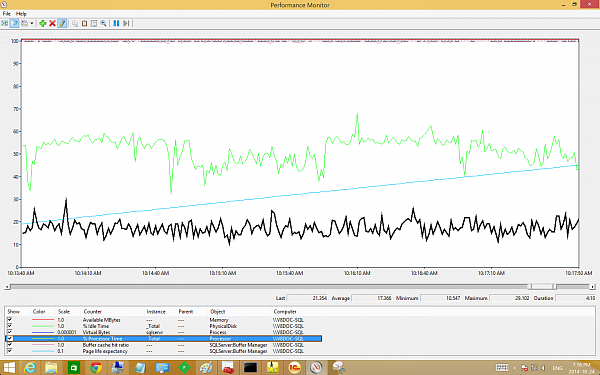Click the Last value field
Viewport: 600px width, 375px height.
(307, 298)
